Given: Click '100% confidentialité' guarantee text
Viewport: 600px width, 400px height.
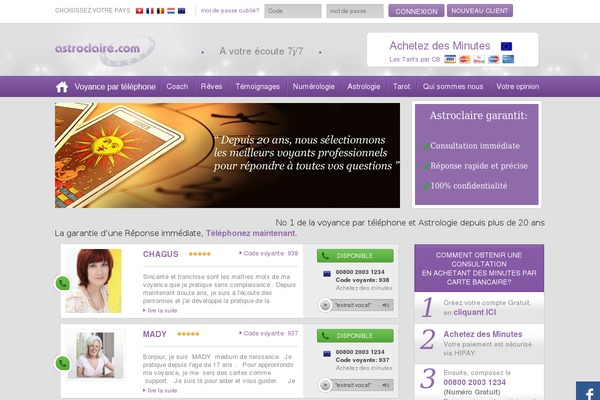Looking at the screenshot, I should point(469,186).
